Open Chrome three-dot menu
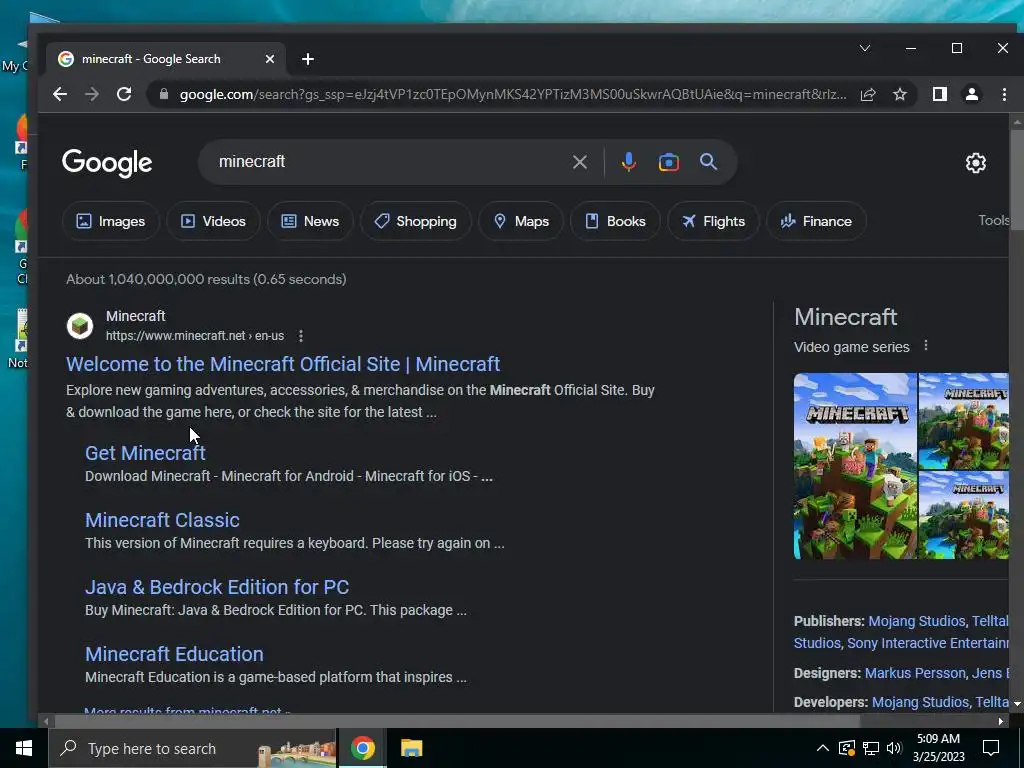Screen dimensions: 1024x768 coord(1004,95)
